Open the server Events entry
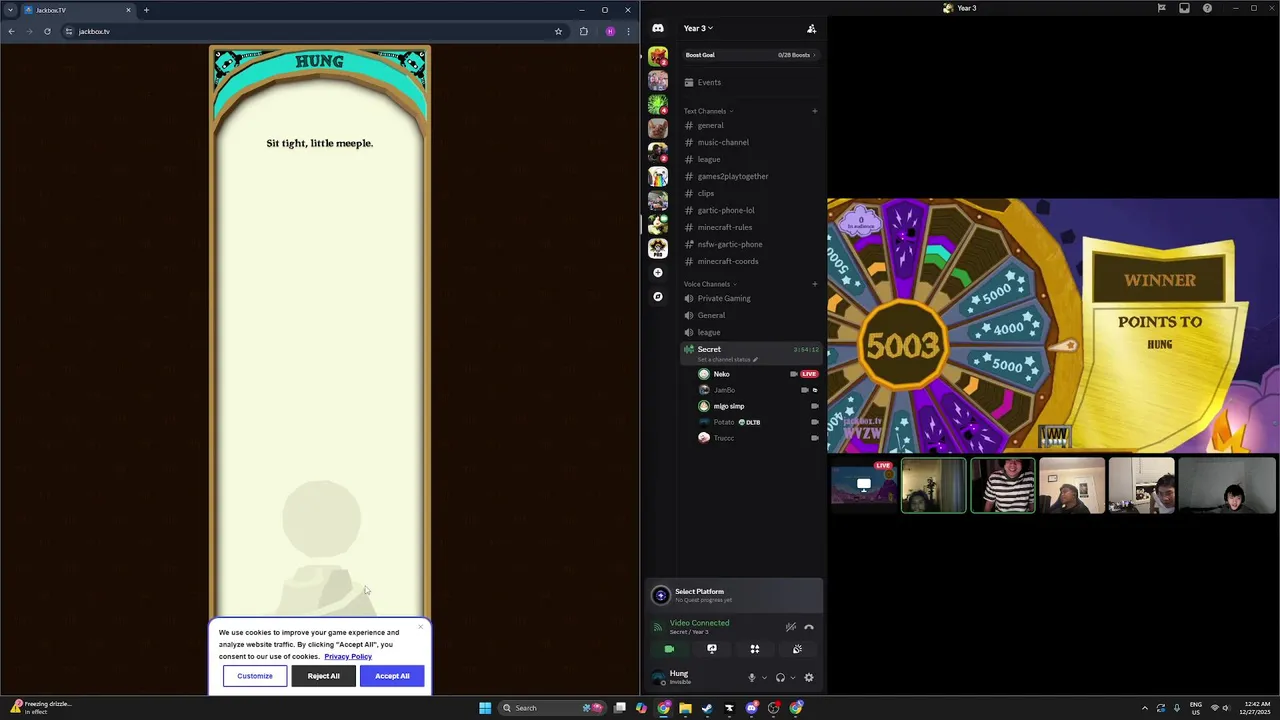 click(x=750, y=82)
